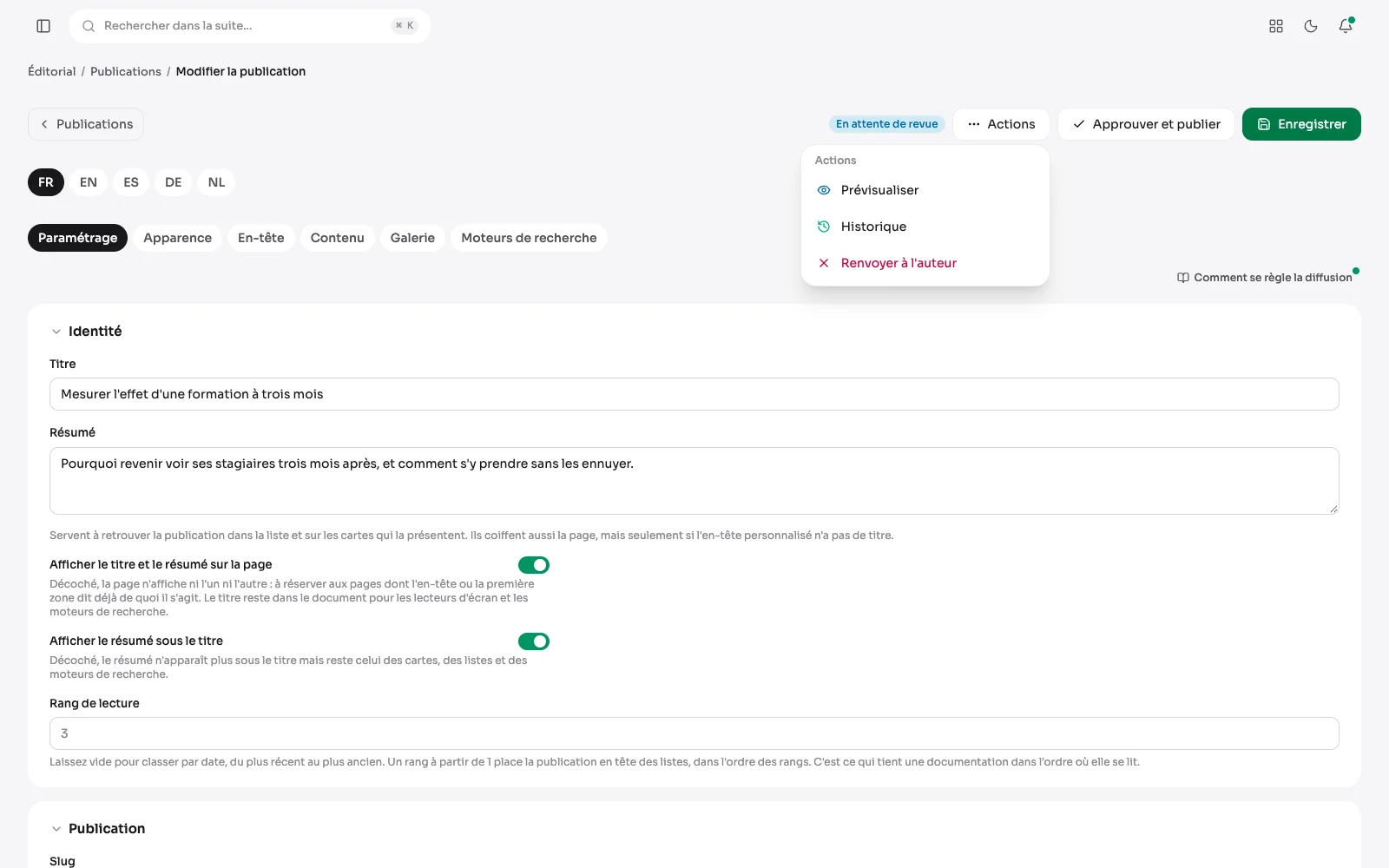
Task: Switch to the Contenu tab
Action: click(338, 238)
